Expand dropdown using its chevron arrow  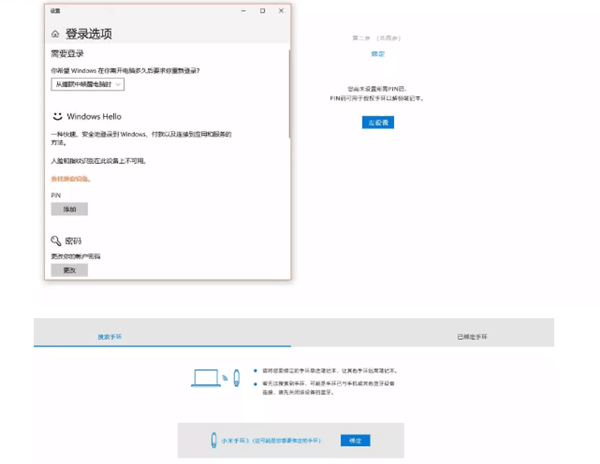(x=118, y=85)
